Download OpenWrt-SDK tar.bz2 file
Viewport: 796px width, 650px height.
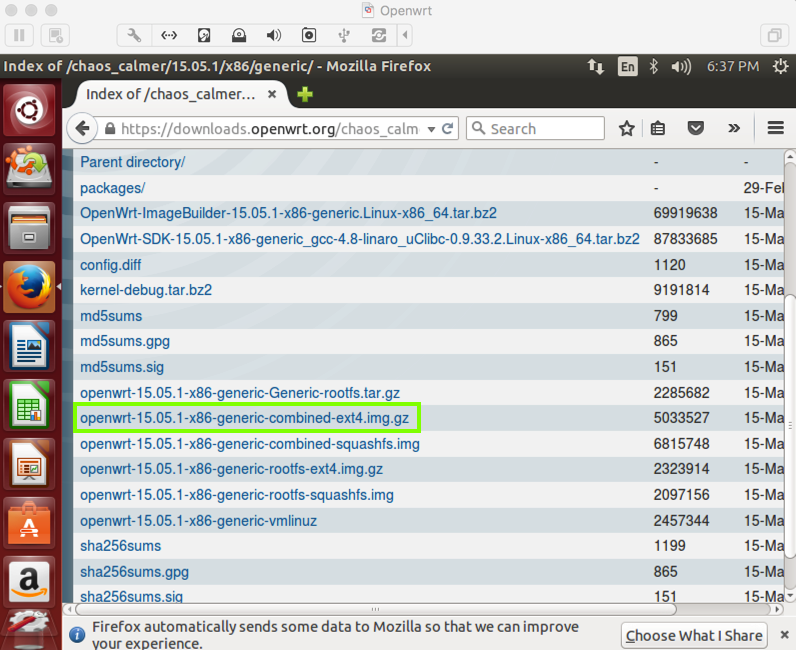[x=360, y=239]
